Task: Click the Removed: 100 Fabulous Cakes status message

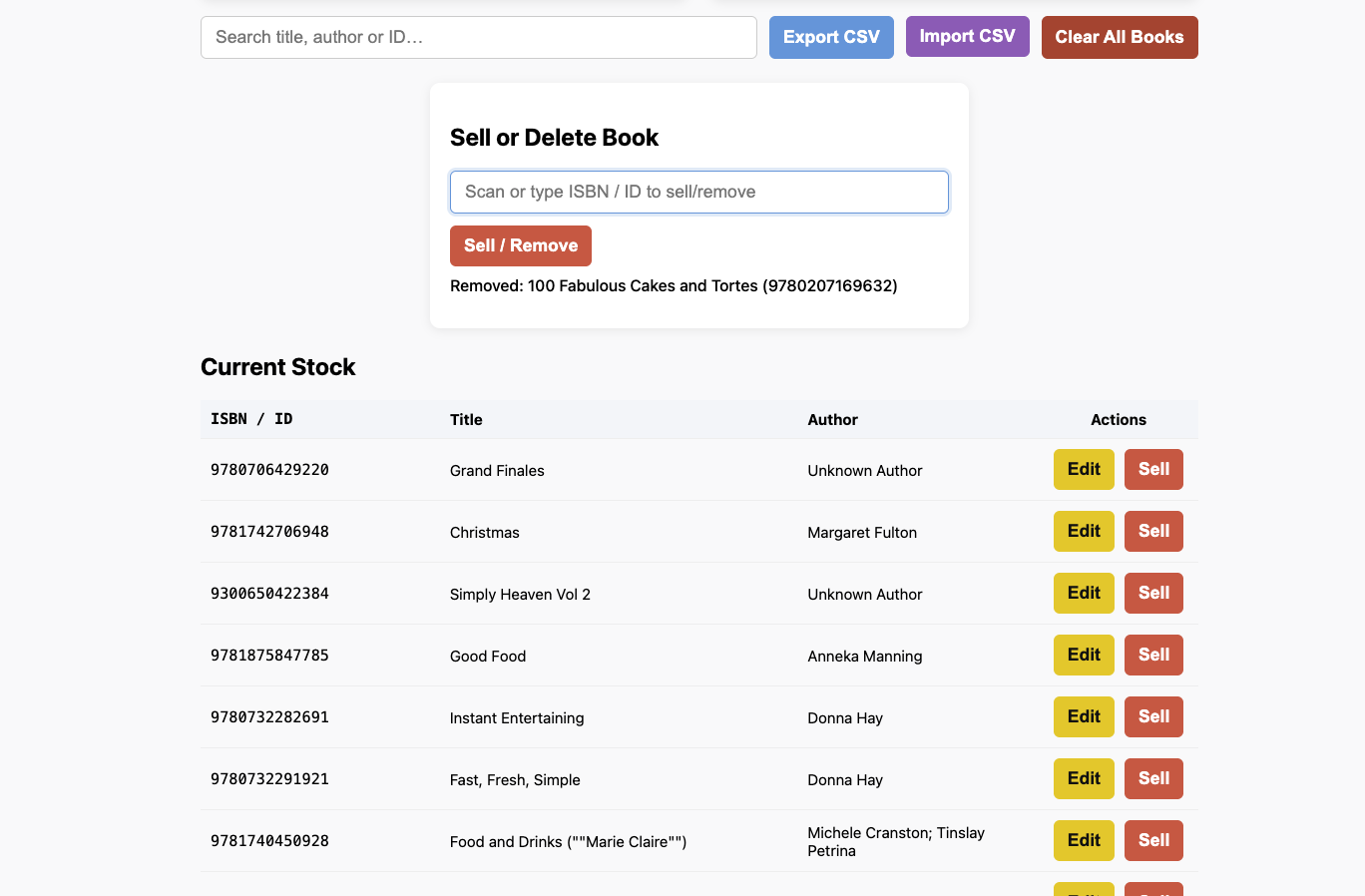Action: tap(674, 286)
